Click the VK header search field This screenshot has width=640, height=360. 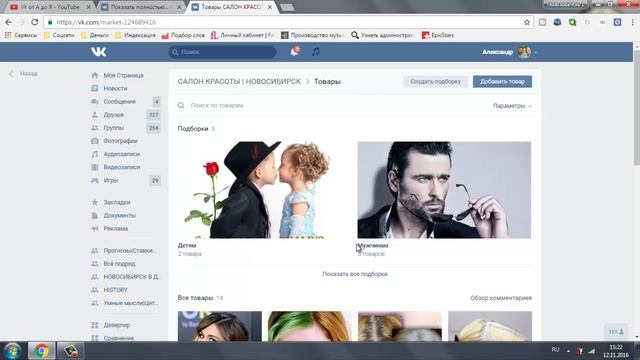(x=222, y=52)
